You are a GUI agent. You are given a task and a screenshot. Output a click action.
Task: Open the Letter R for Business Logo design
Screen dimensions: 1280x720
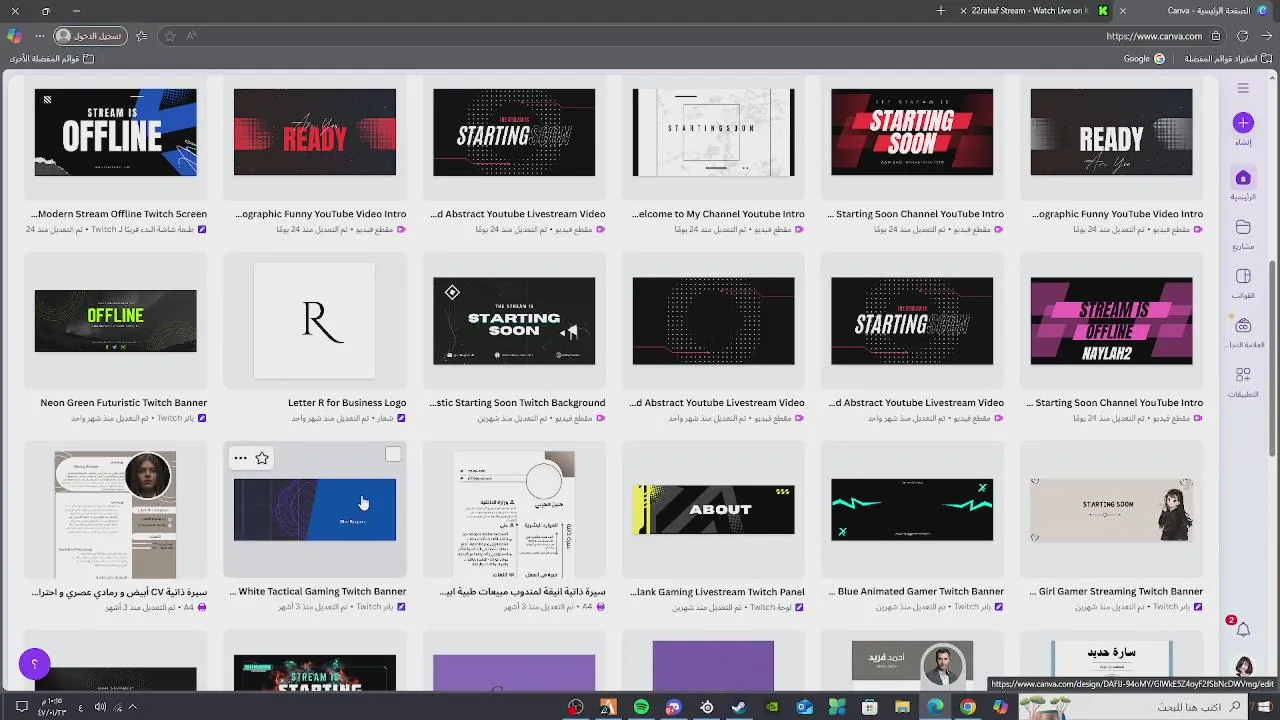click(315, 321)
